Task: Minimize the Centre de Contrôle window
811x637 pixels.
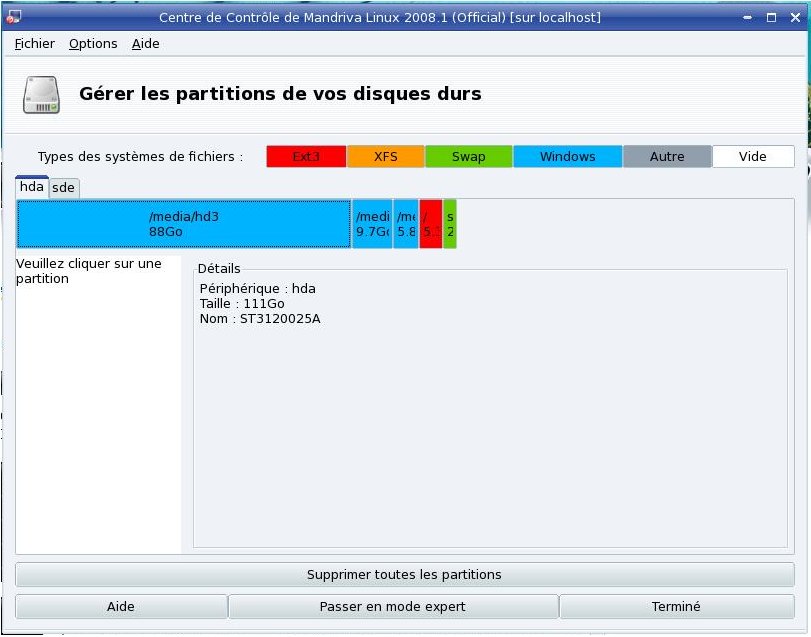Action: [x=747, y=18]
